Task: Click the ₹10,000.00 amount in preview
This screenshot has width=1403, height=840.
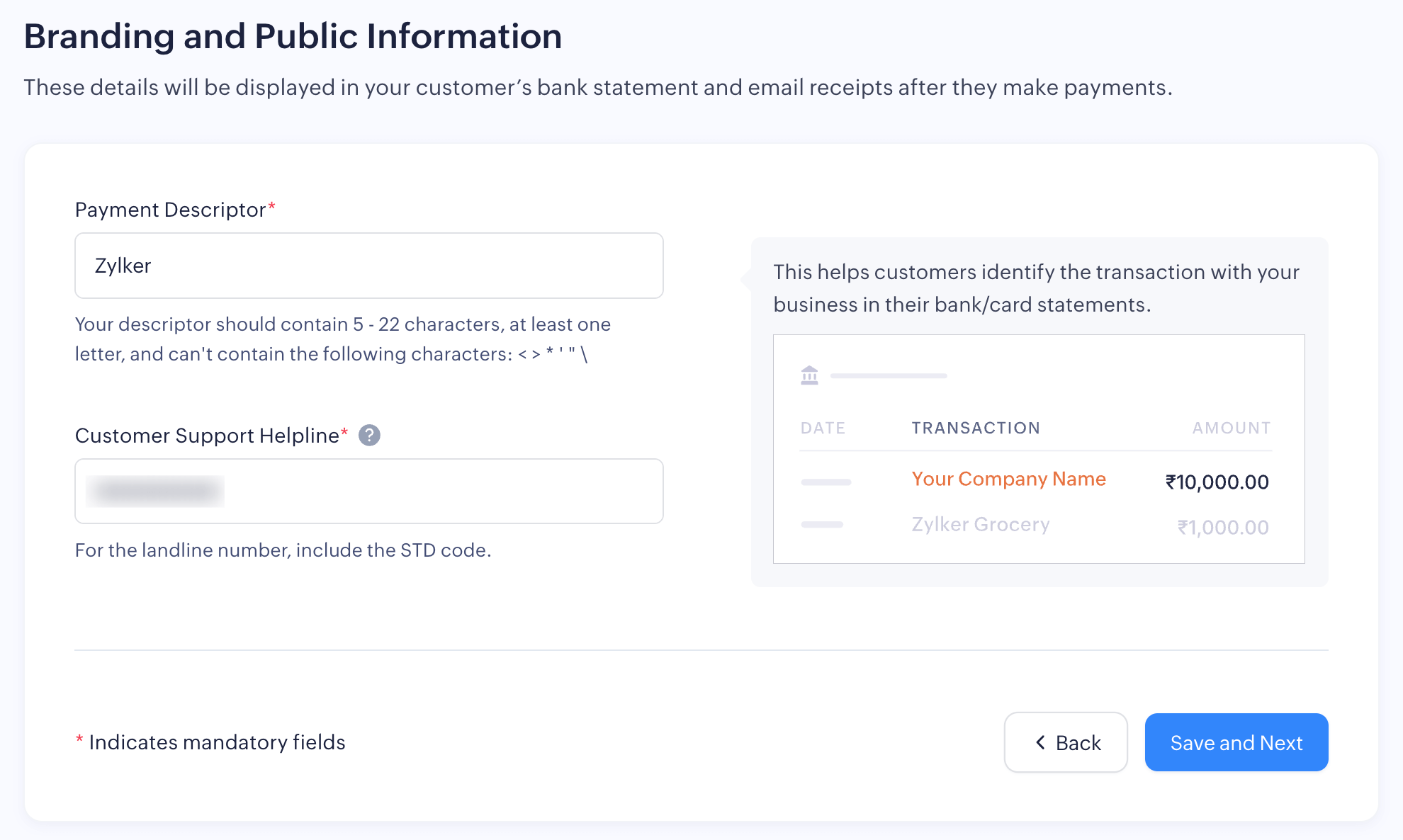Action: tap(1217, 482)
